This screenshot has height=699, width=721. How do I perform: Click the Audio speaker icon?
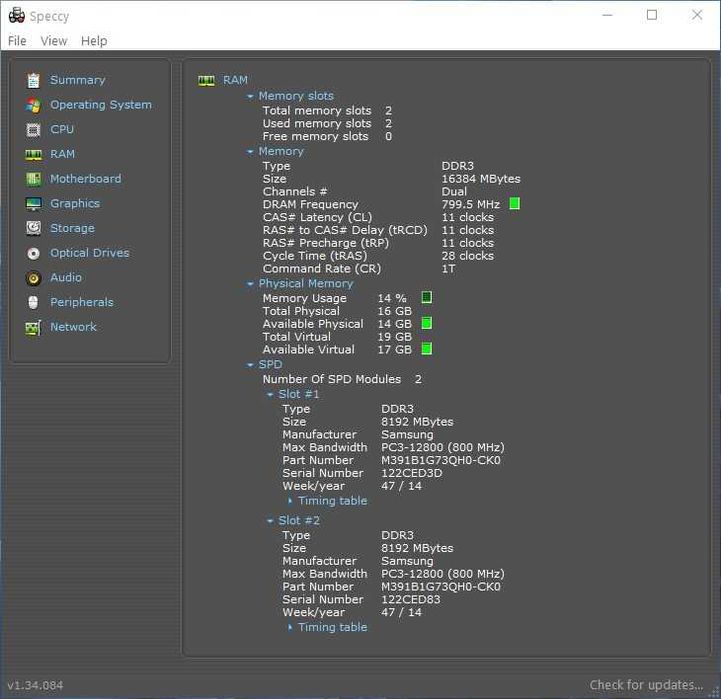[x=33, y=278]
